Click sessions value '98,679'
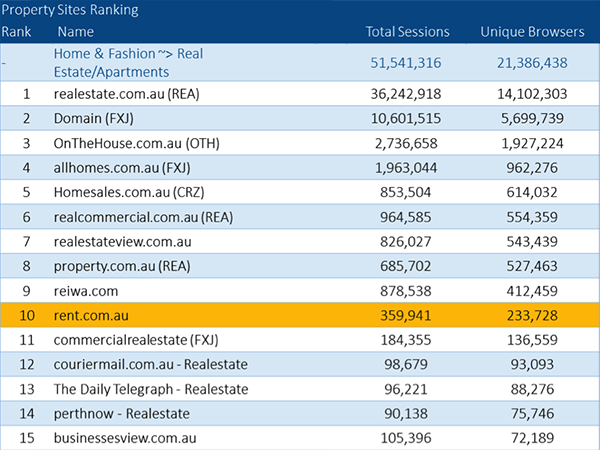This screenshot has width=600, height=450. point(406,365)
